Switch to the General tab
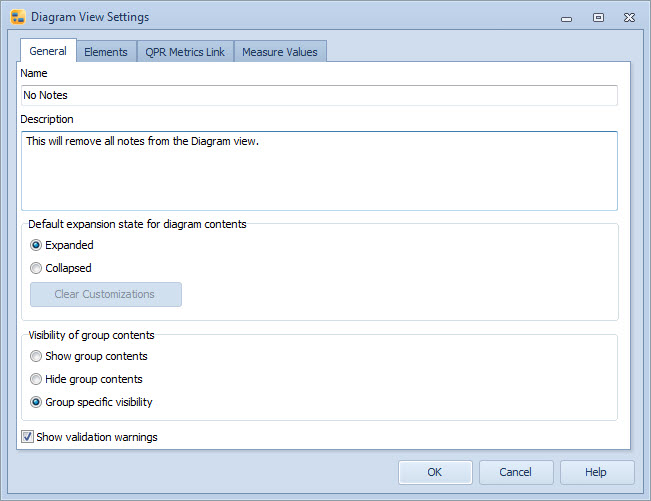 (48, 51)
